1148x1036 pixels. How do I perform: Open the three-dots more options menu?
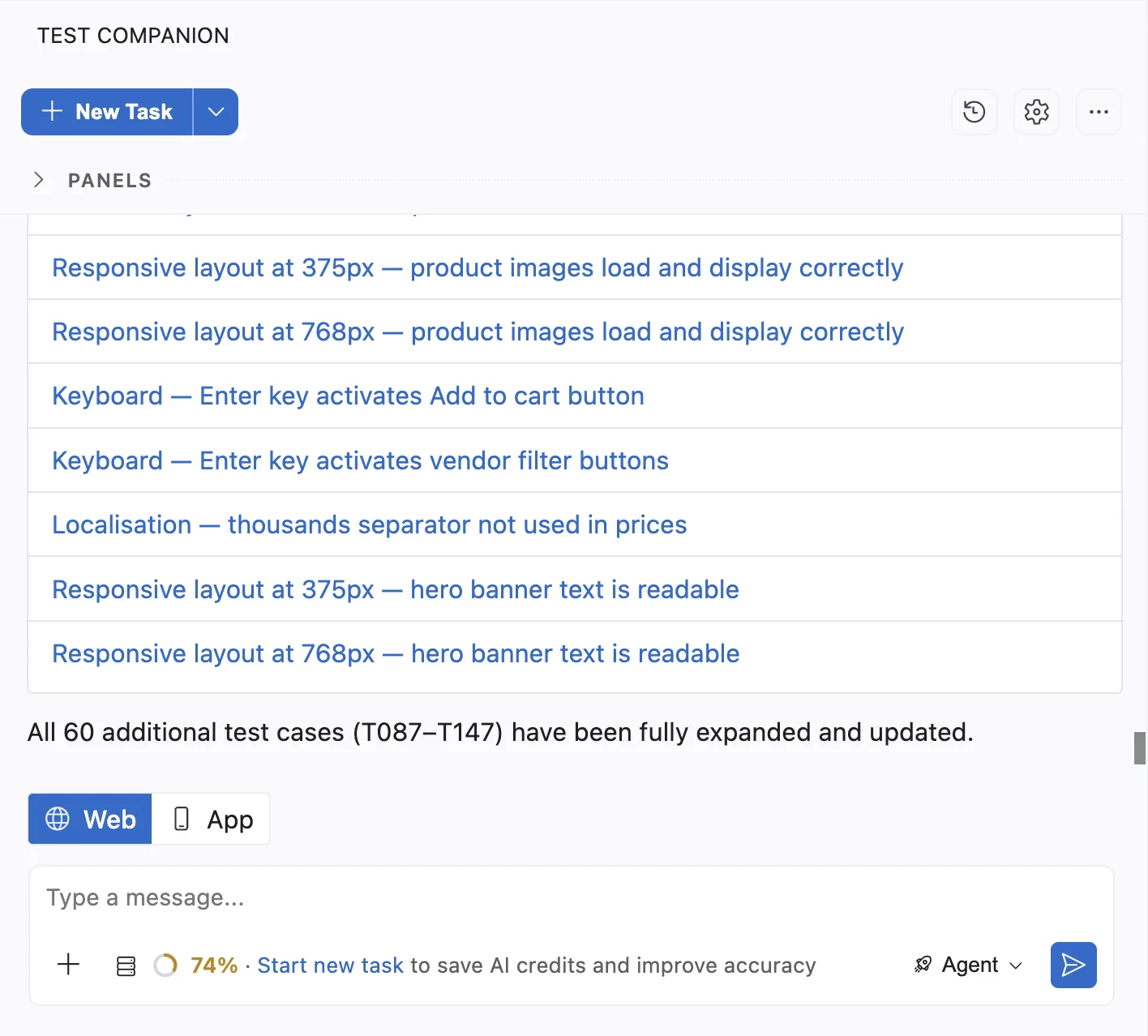pyautogui.click(x=1099, y=112)
